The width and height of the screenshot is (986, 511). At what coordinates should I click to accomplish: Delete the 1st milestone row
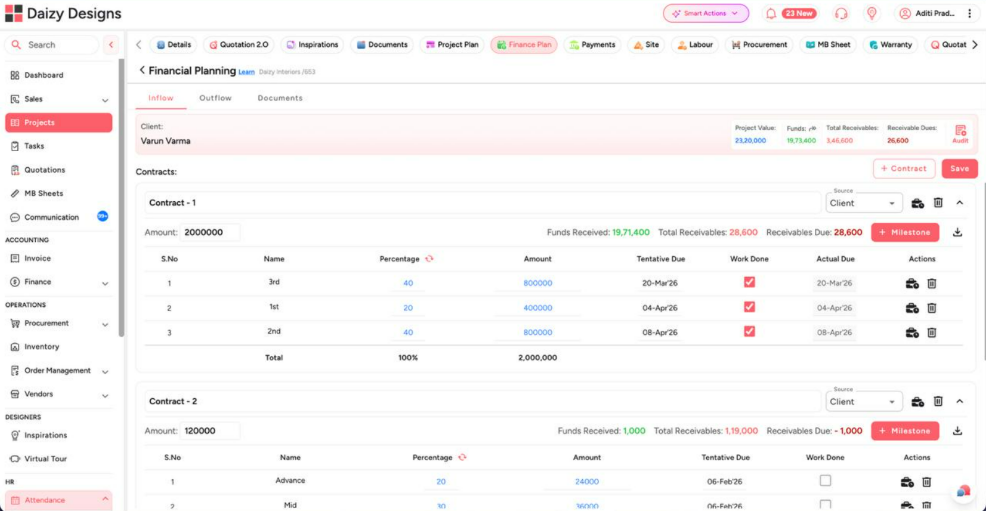[932, 308]
